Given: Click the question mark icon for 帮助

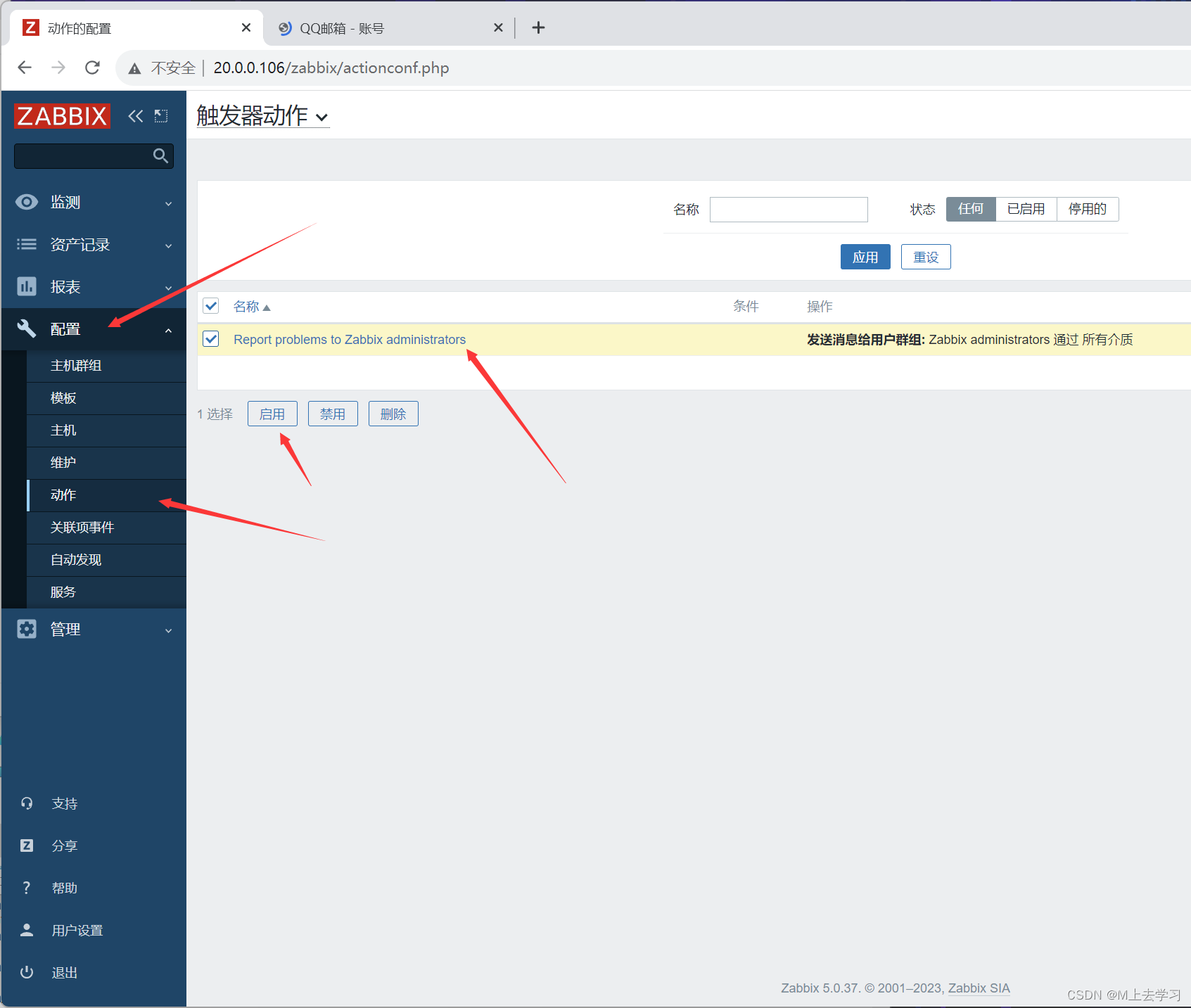Looking at the screenshot, I should (x=27, y=888).
